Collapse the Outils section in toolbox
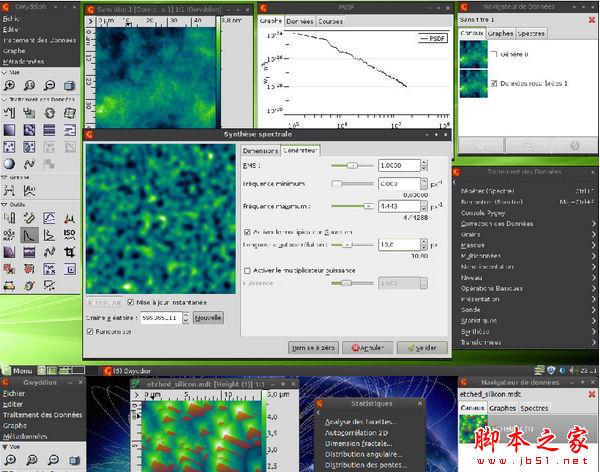The image size is (600, 472). tap(6, 204)
